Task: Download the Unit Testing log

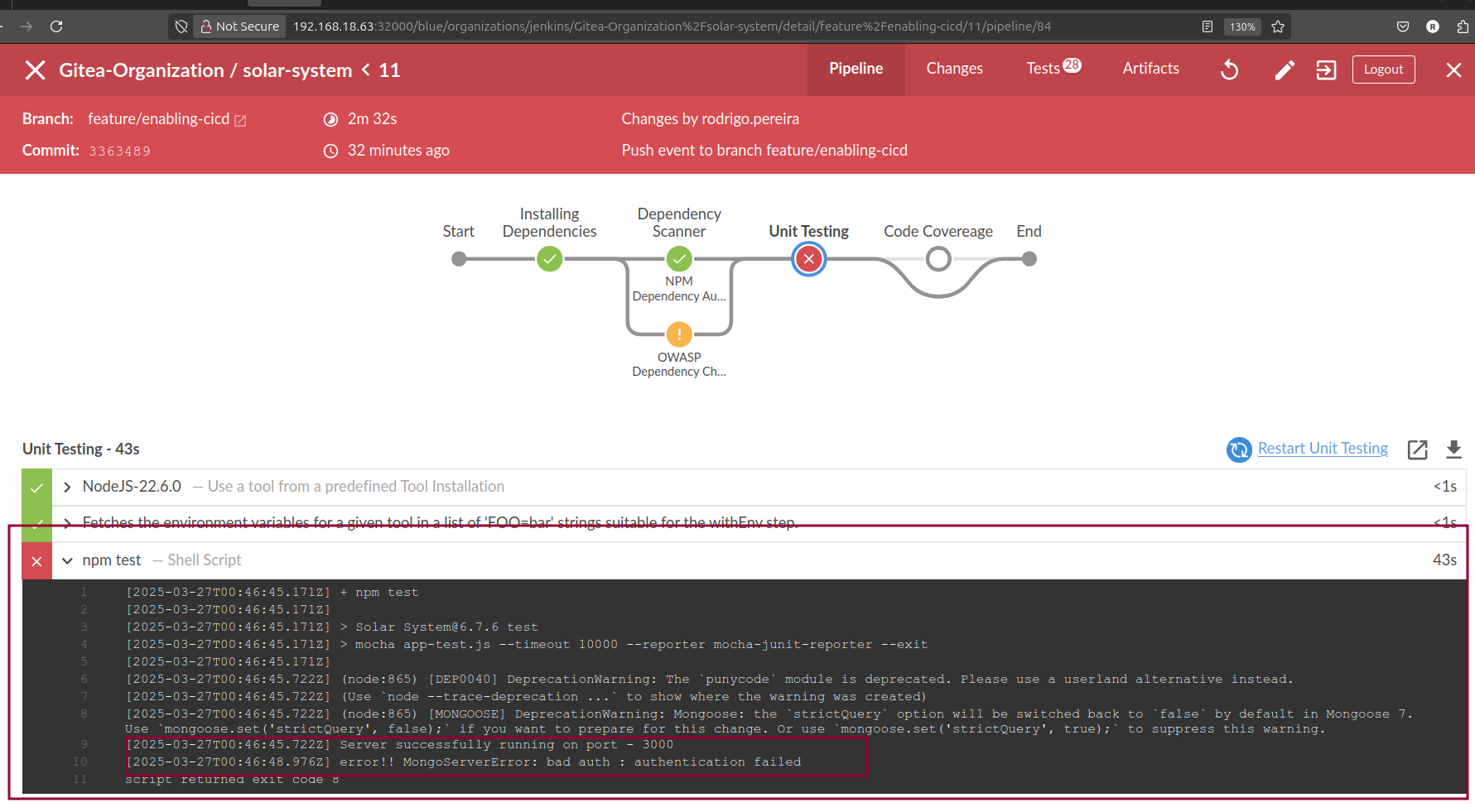Action: (x=1453, y=449)
